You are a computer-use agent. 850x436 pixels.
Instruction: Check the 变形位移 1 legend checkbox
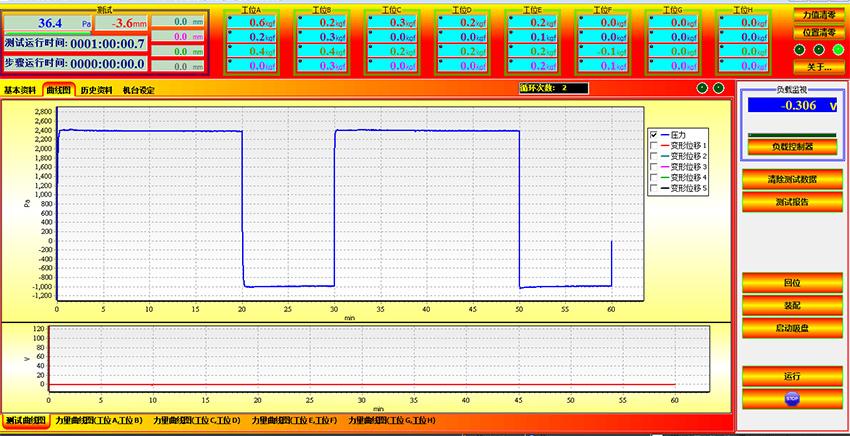coord(654,146)
